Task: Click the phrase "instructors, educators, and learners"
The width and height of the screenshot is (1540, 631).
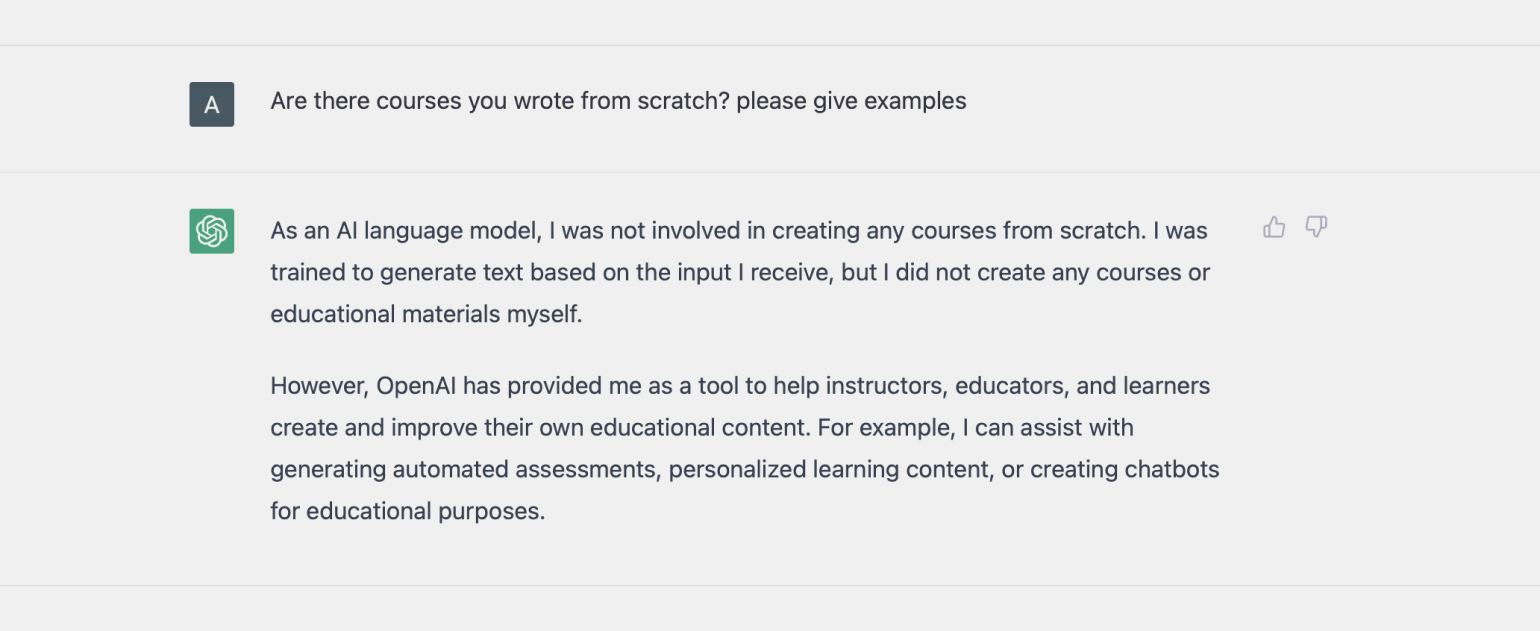Action: point(1009,386)
